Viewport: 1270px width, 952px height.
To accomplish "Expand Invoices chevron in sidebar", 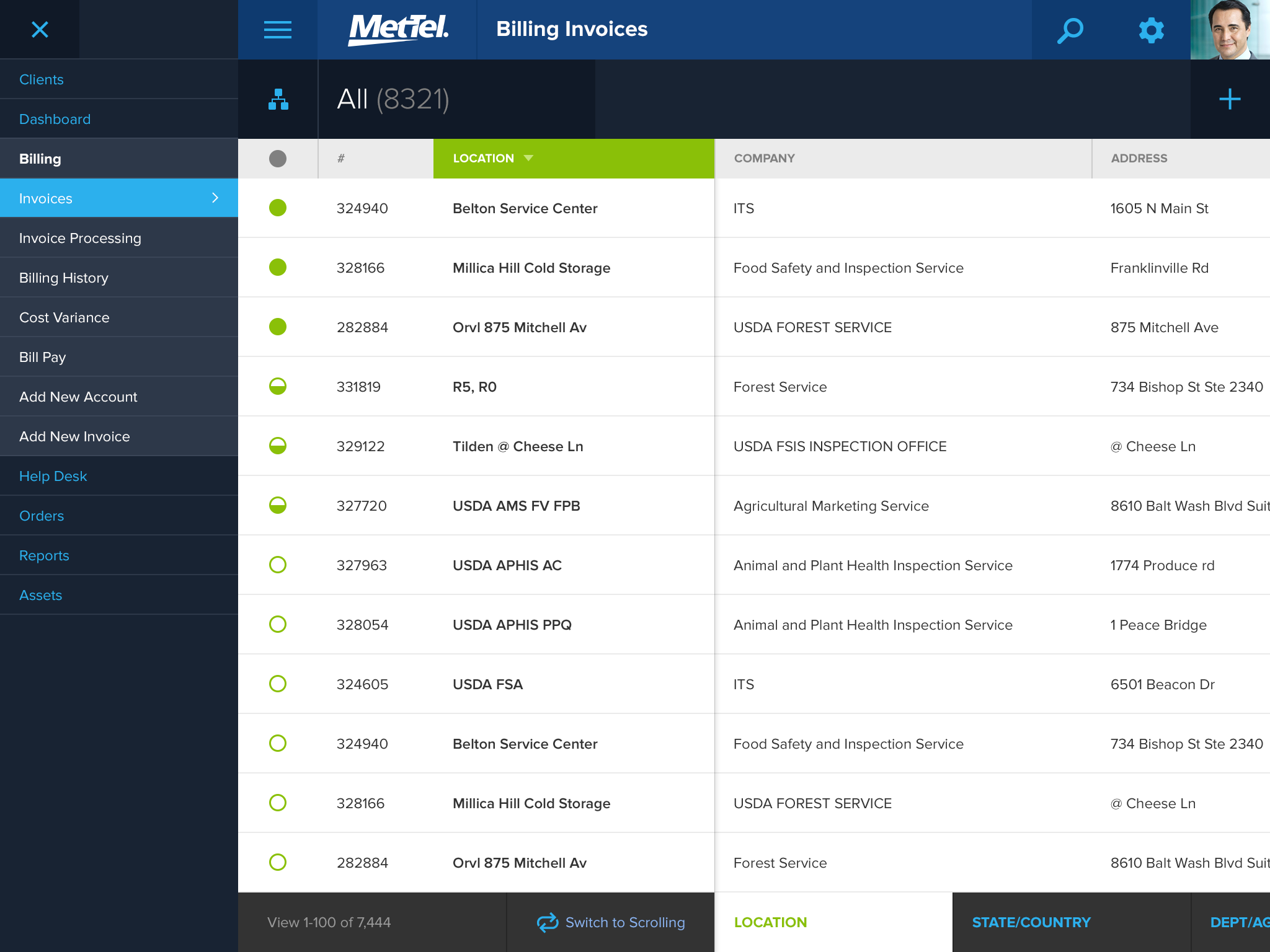I will (x=215, y=198).
